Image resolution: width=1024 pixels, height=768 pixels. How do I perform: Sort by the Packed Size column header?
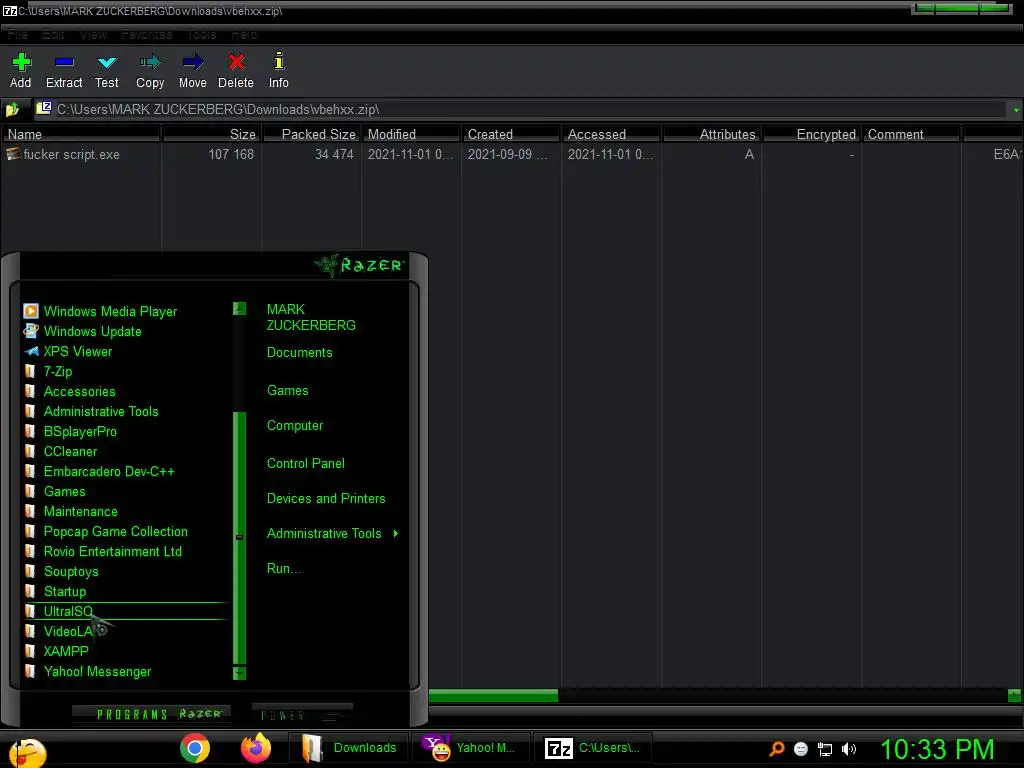311,134
